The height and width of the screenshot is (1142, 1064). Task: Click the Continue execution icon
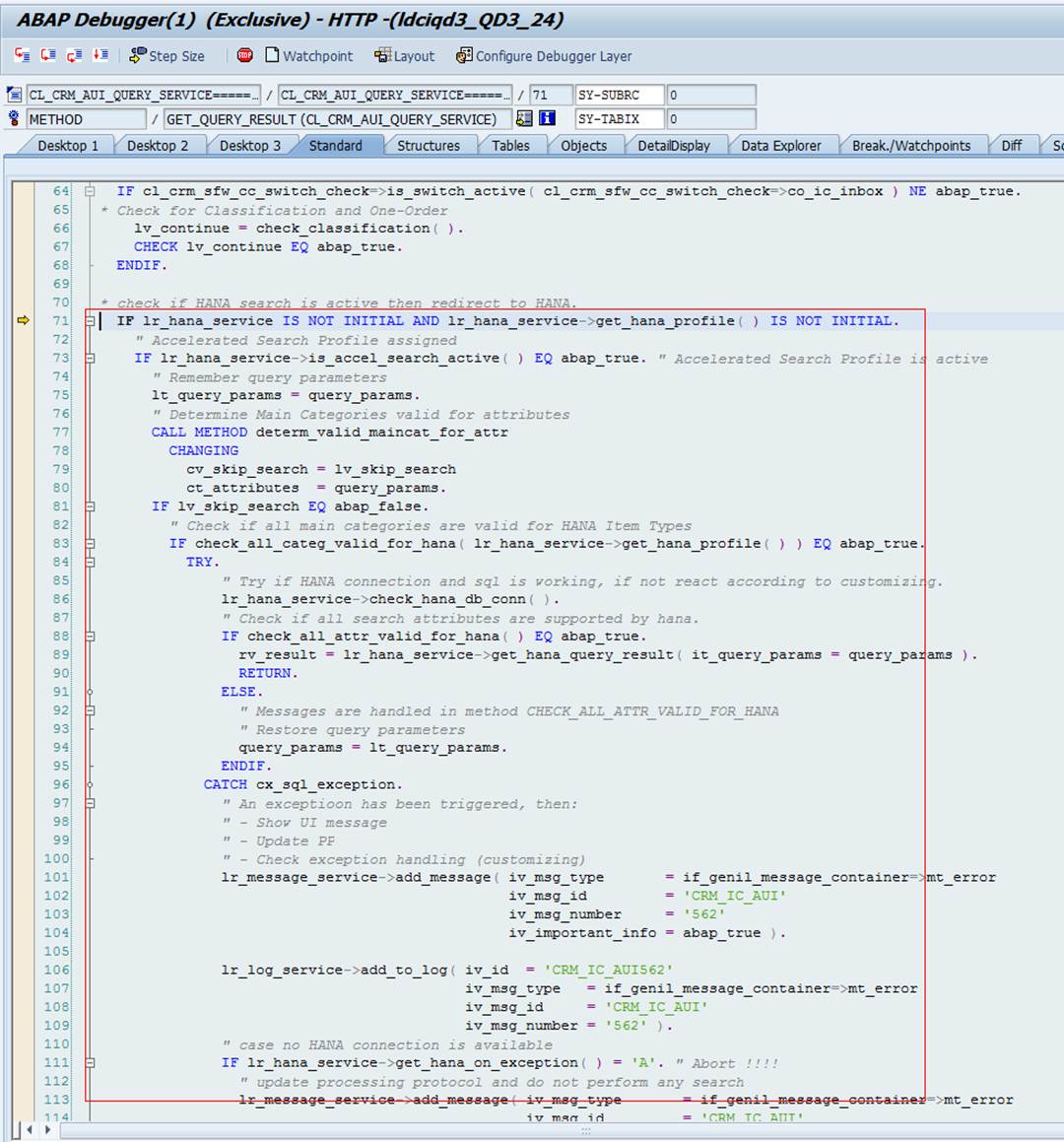[x=100, y=55]
